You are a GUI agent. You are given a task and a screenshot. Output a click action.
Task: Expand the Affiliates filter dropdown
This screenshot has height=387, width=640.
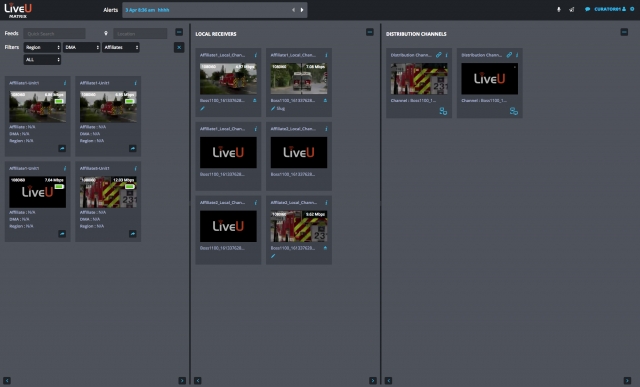pyautogui.click(x=120, y=47)
